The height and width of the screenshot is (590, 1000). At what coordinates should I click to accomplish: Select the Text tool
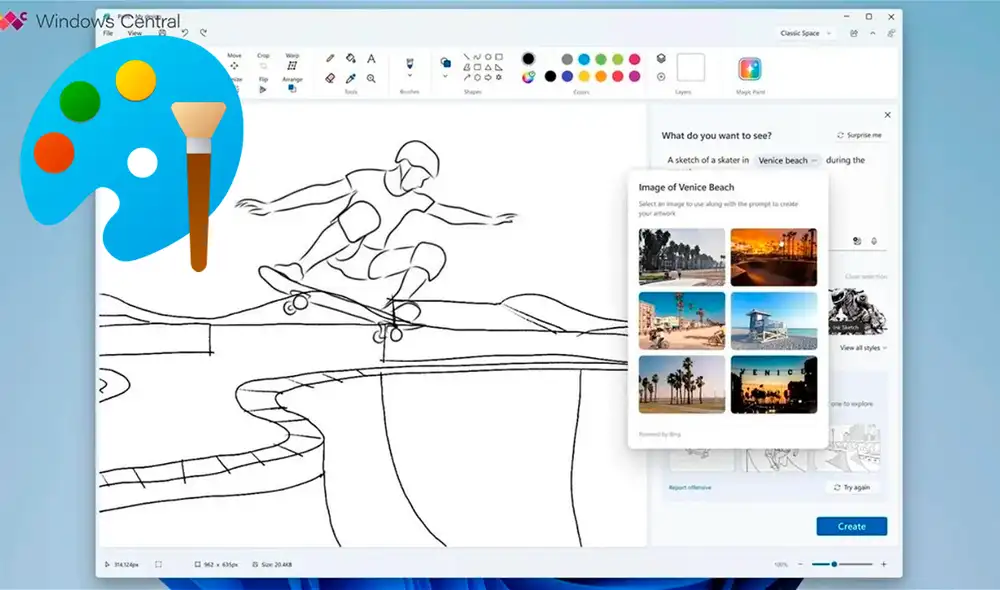point(371,59)
